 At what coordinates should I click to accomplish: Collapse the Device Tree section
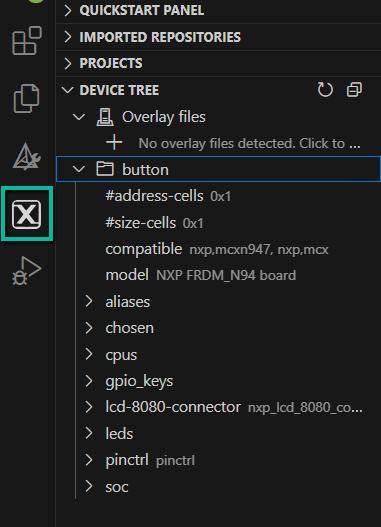pyautogui.click(x=68, y=90)
